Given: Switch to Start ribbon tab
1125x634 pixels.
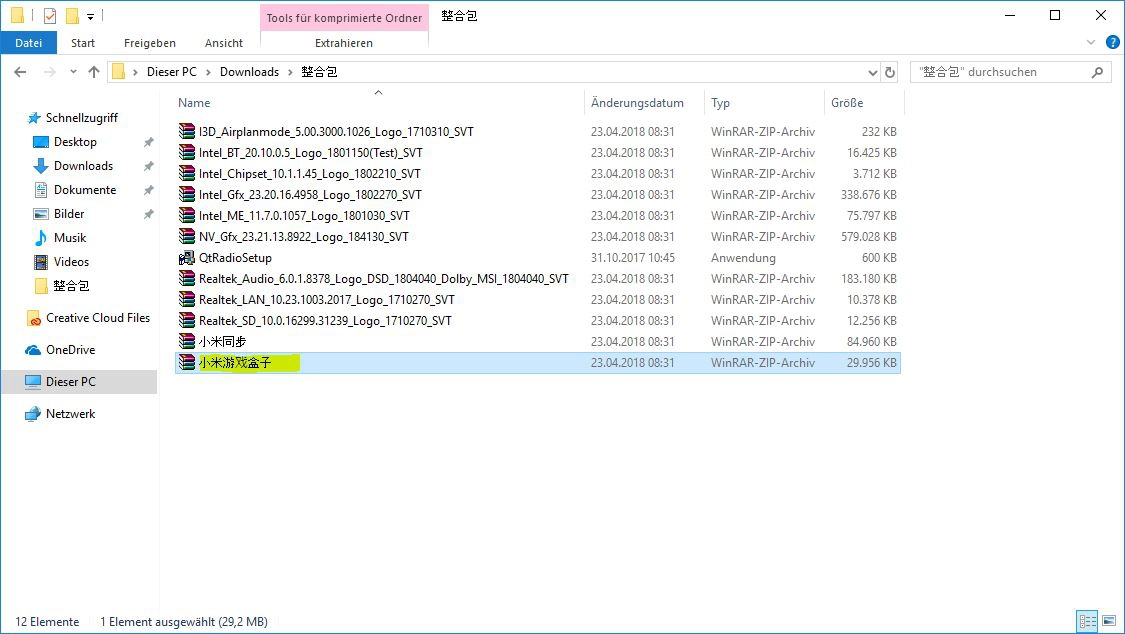Looking at the screenshot, I should point(83,43).
